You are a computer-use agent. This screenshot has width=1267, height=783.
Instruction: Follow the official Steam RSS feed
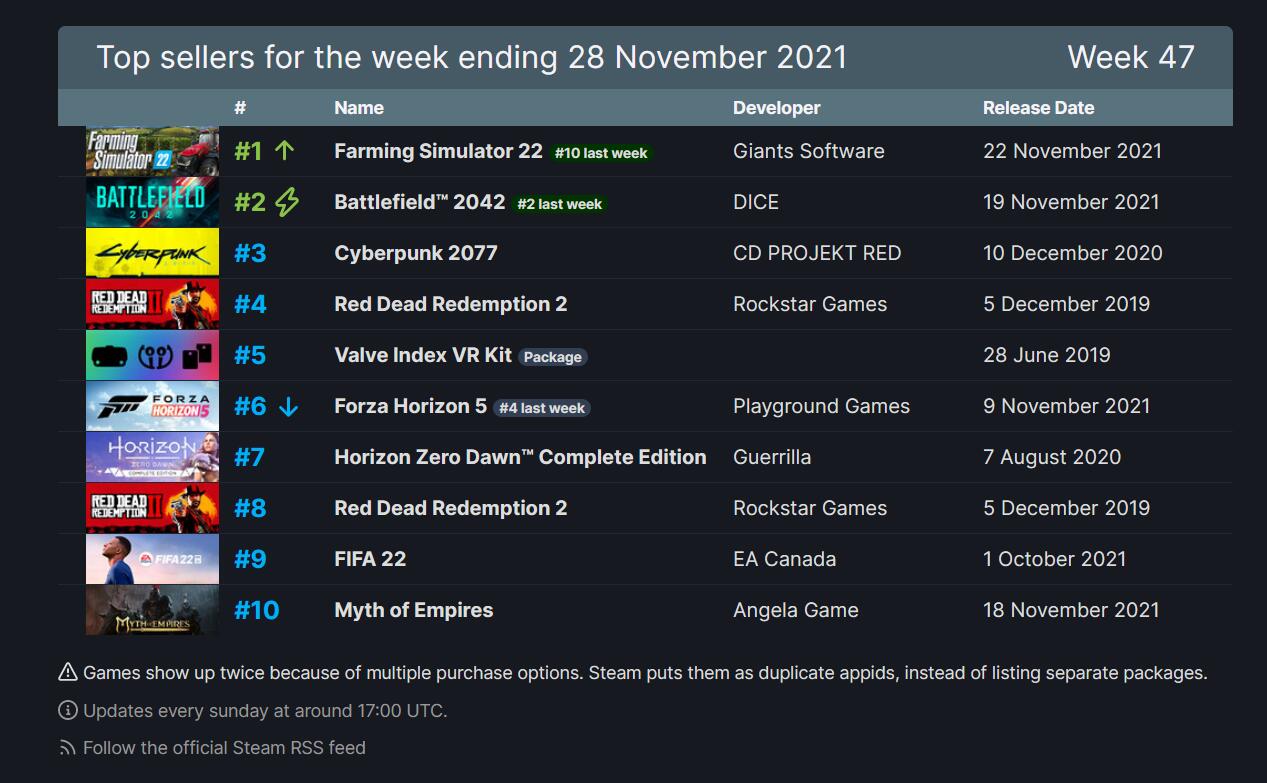click(x=224, y=748)
